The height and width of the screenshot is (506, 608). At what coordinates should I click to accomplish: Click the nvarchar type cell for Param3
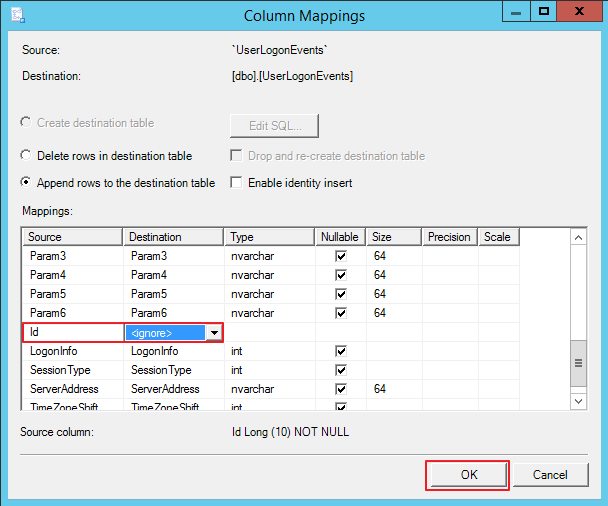270,256
